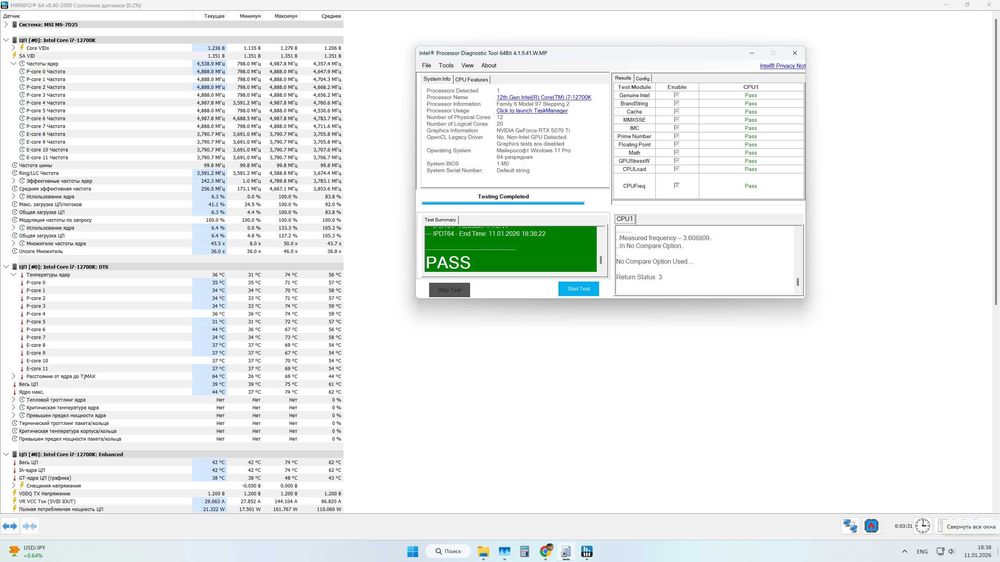The height and width of the screenshot is (562, 1000).
Task: Switch to Config tab
Action: pos(643,78)
